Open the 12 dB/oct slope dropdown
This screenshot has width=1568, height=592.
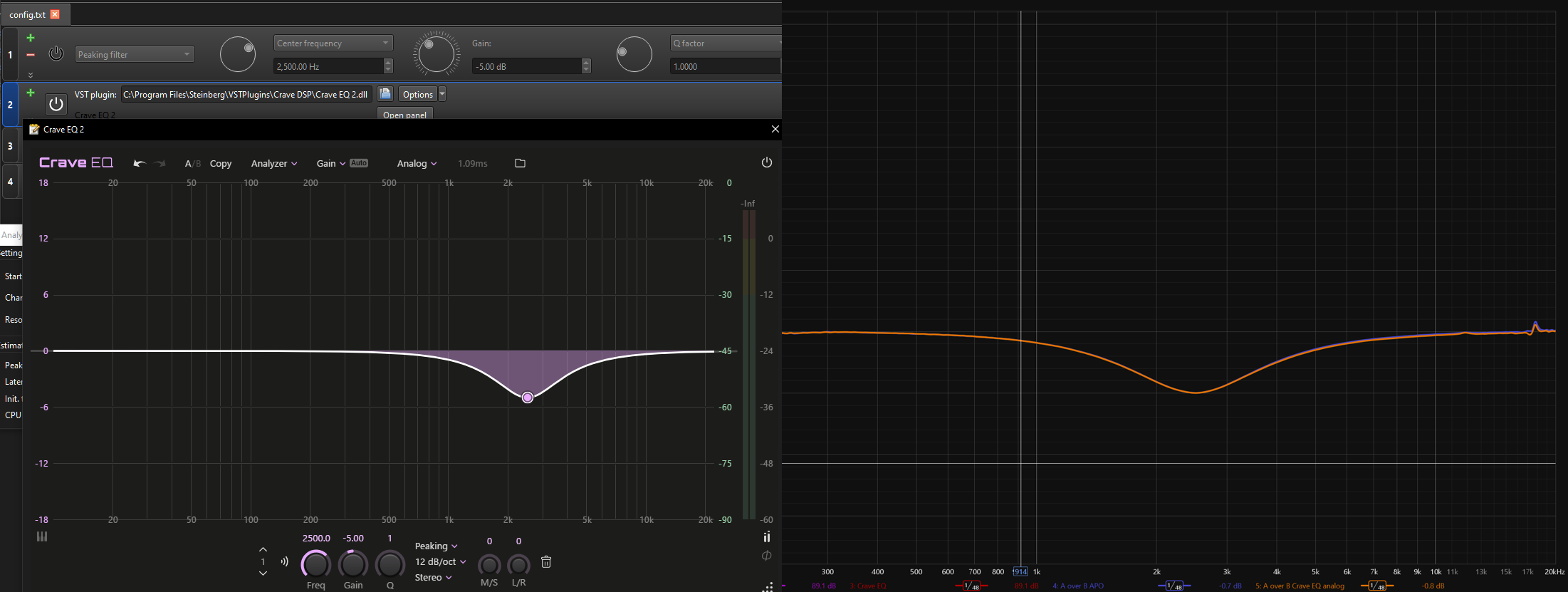pyautogui.click(x=441, y=561)
